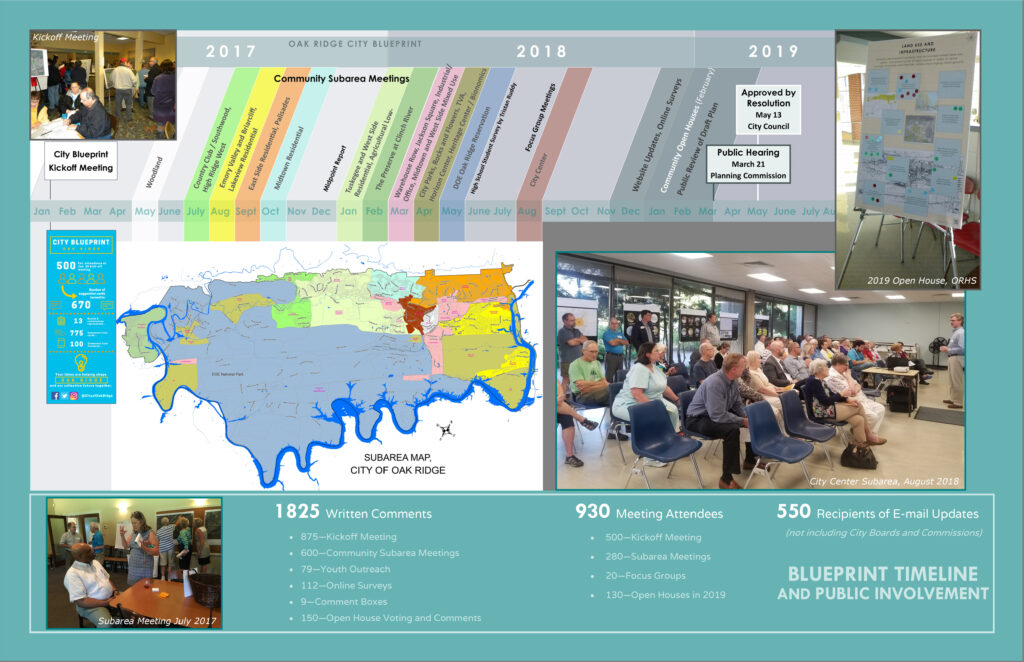Viewport: 1024px width, 662px height.
Task: Click the 930 Meeting Attendees heading
Action: tap(649, 512)
